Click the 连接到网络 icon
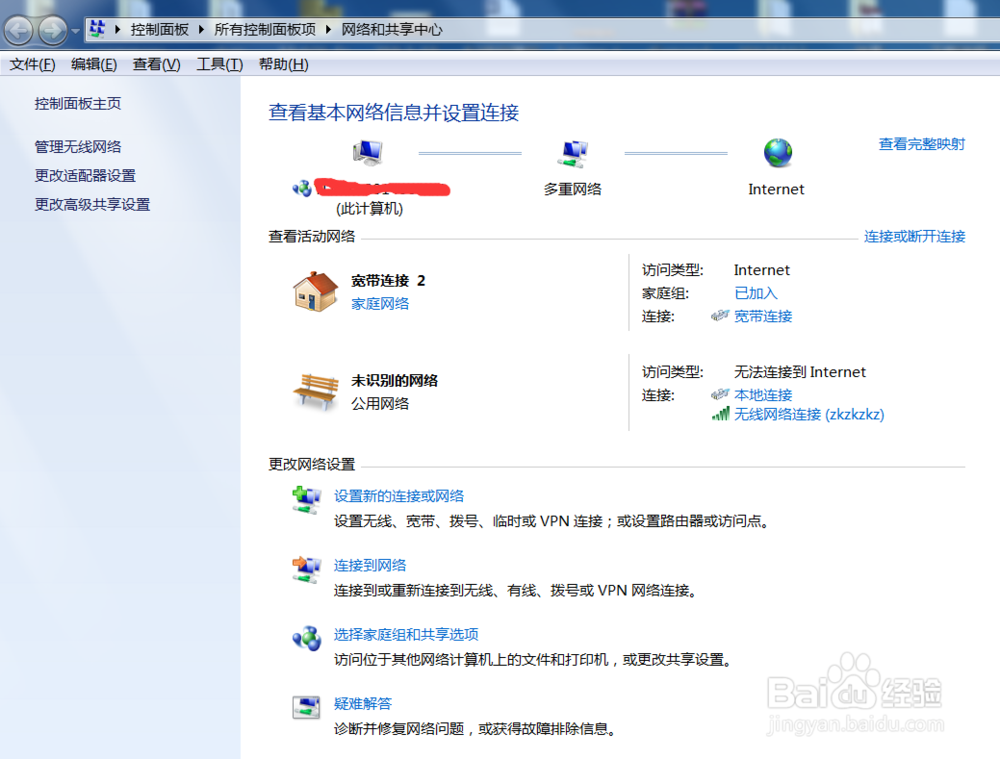The height and width of the screenshot is (759, 1000). (307, 566)
